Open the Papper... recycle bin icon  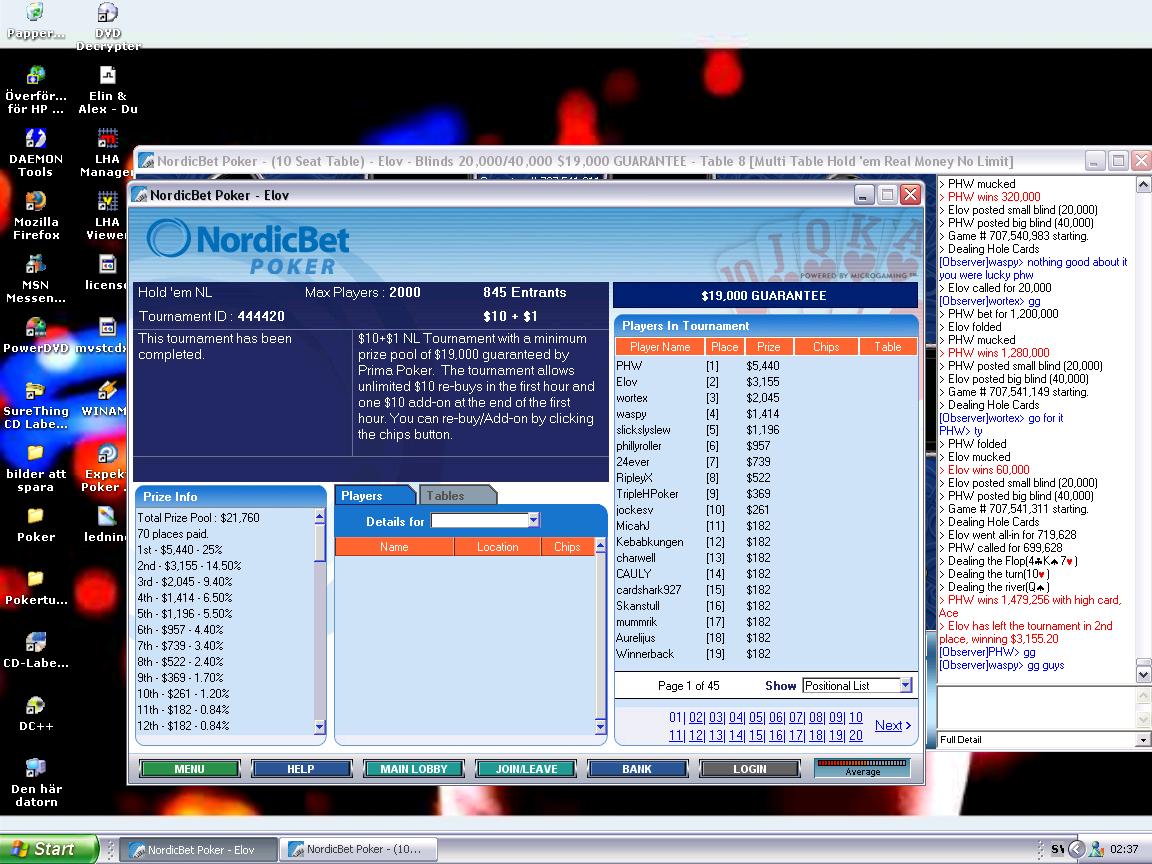tap(35, 21)
